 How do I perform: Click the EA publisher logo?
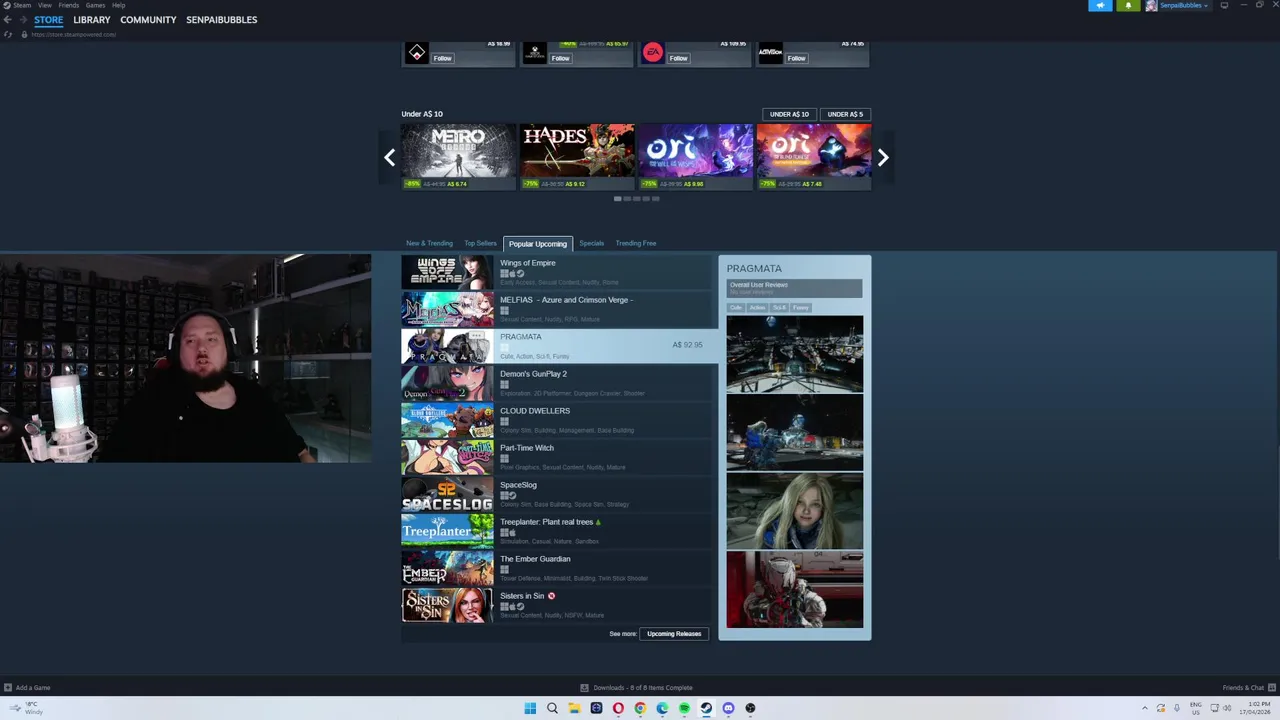tap(653, 53)
